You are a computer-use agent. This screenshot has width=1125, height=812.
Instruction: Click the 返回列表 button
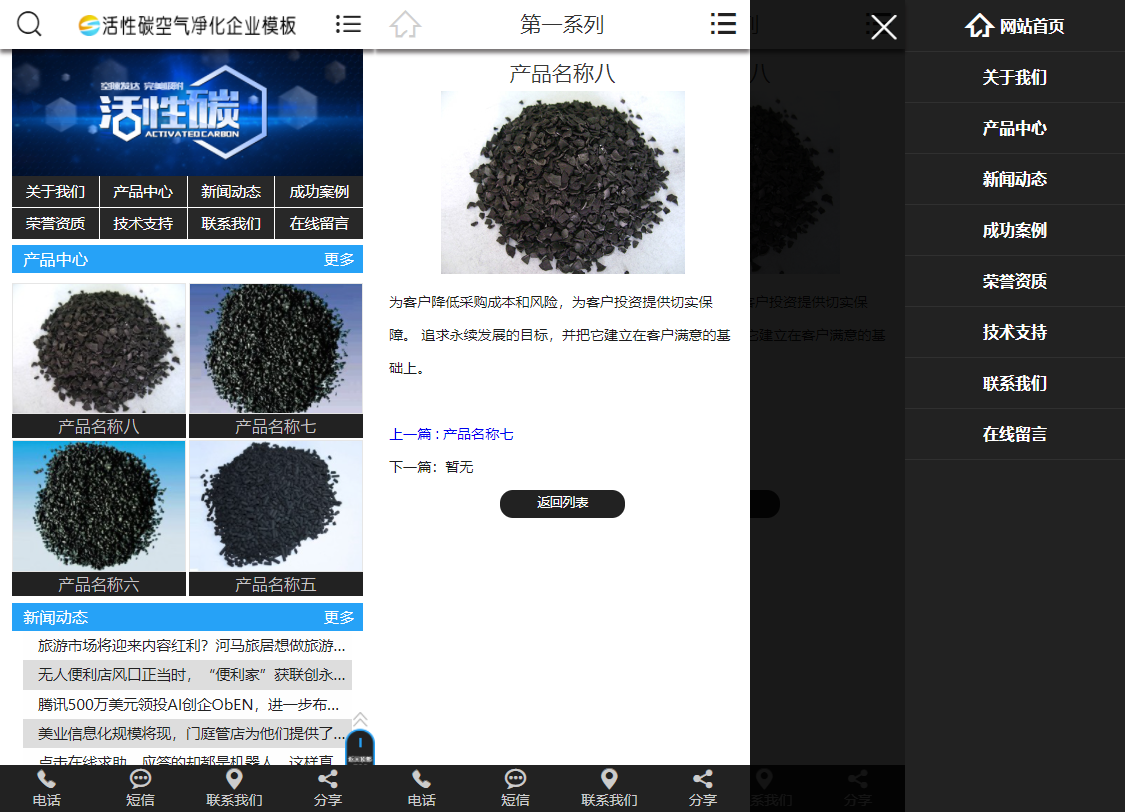pos(562,504)
